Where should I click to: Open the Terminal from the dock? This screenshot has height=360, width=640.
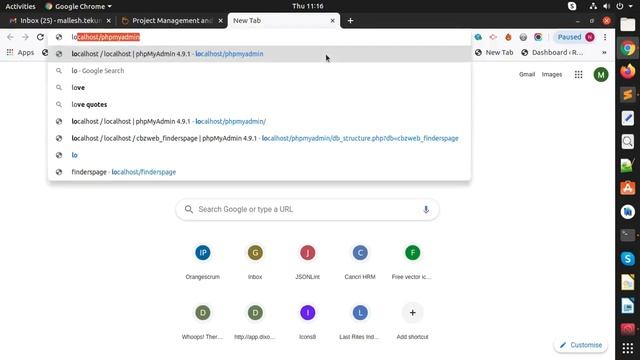tap(628, 235)
